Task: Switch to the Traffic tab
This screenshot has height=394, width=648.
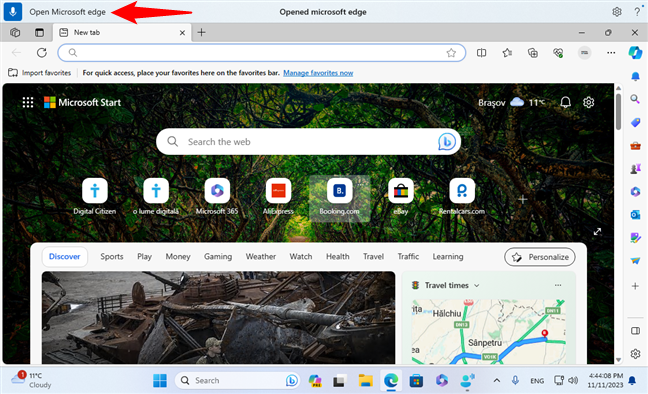Action: point(408,257)
